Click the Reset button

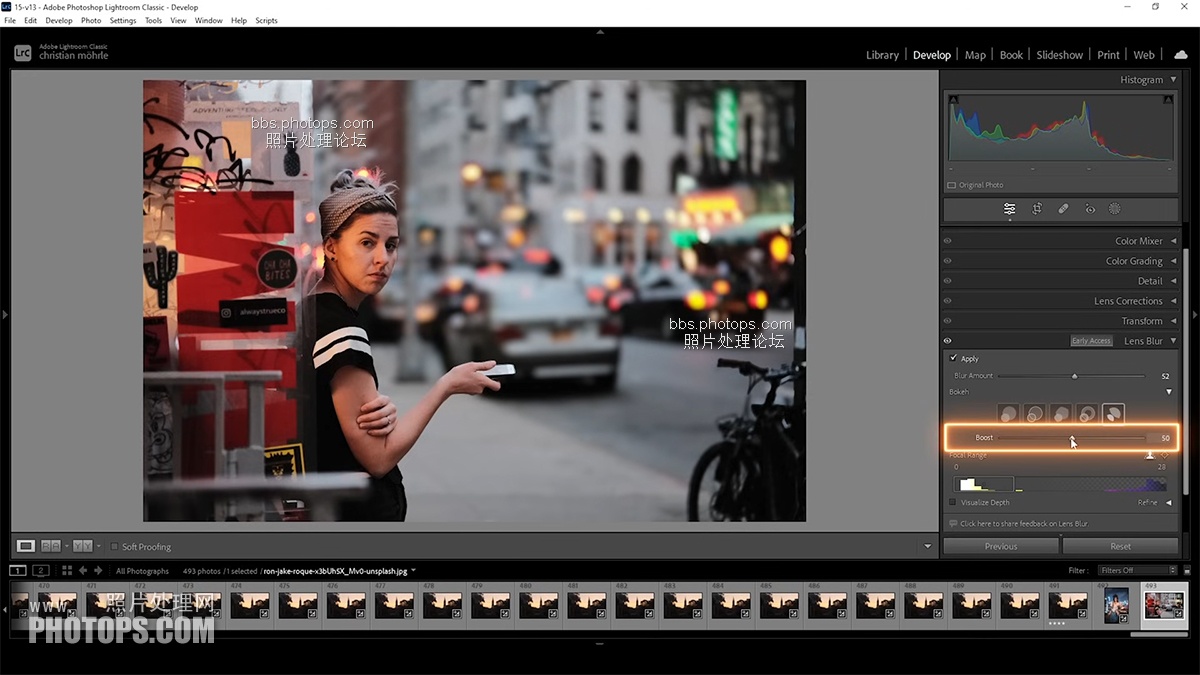pyautogui.click(x=1120, y=546)
